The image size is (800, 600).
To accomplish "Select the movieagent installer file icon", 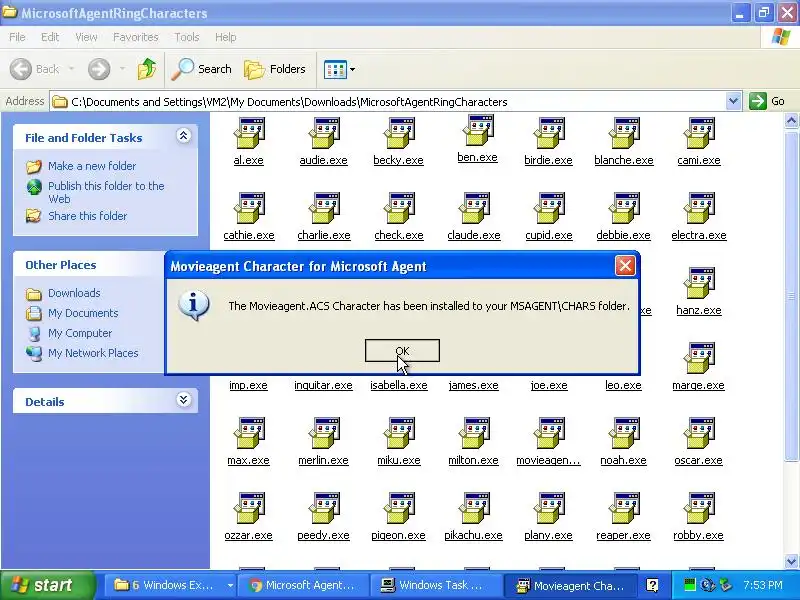I will click(x=549, y=434).
